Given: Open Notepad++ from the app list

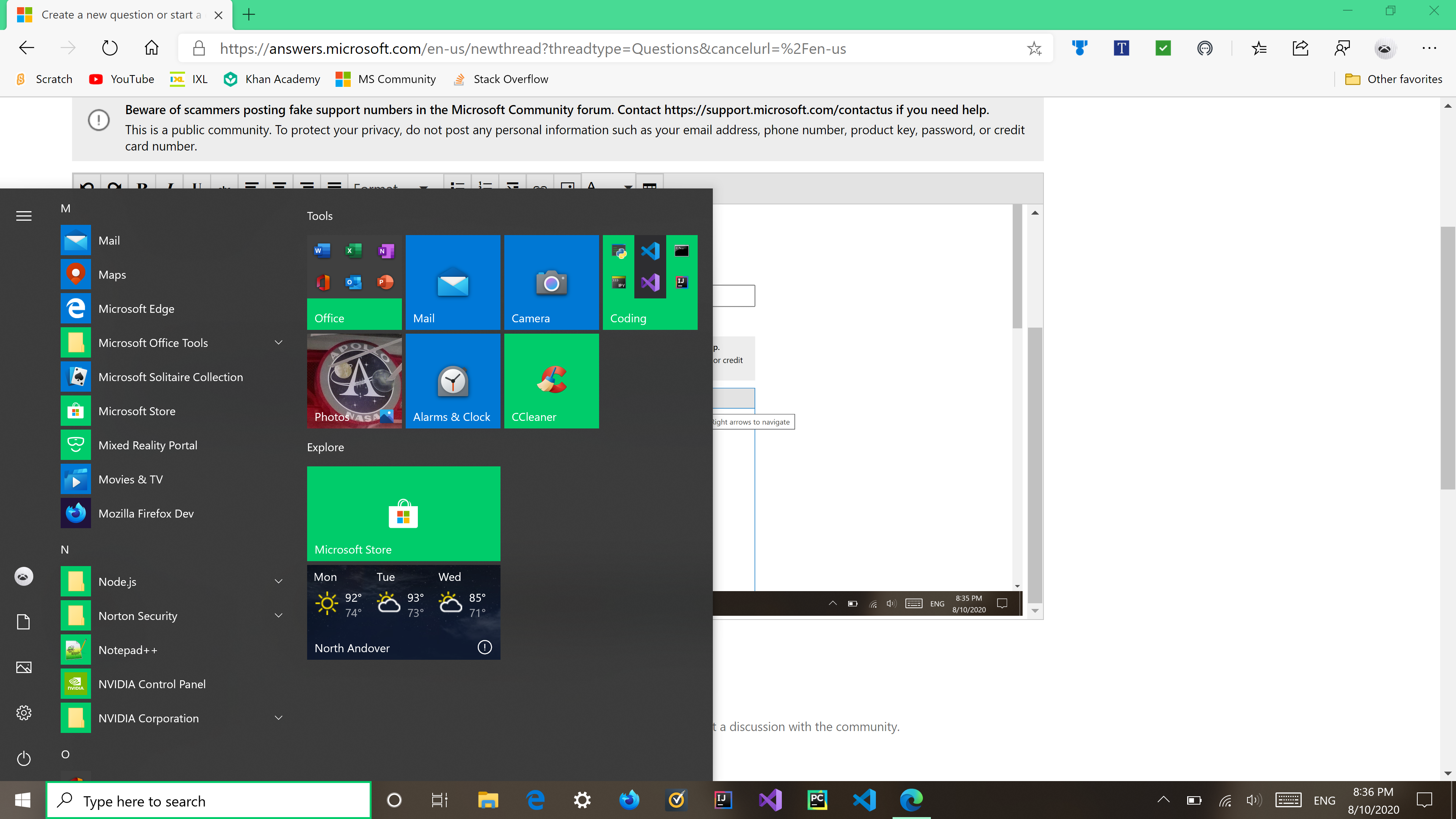Looking at the screenshot, I should [x=173, y=650].
